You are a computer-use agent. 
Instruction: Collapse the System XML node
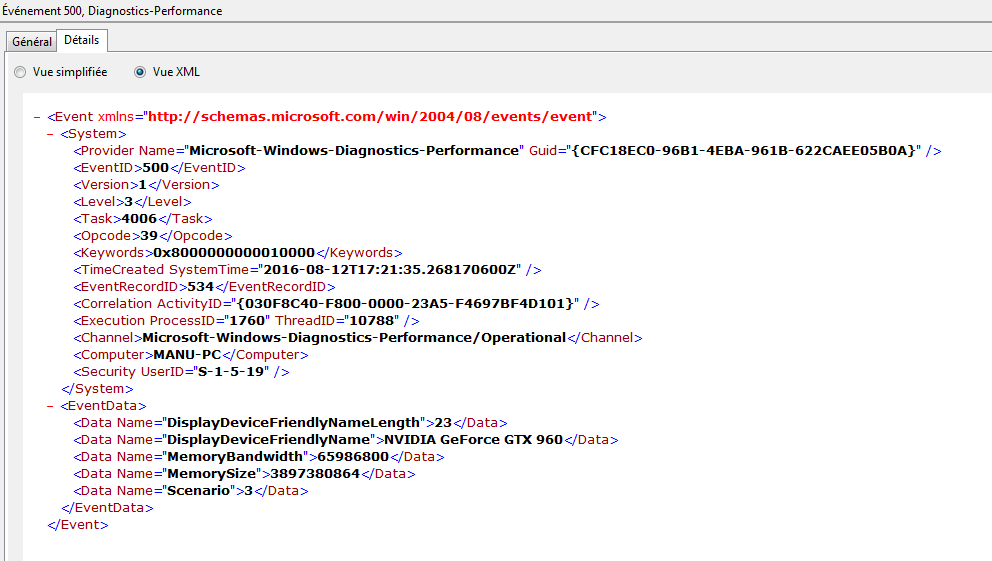50,134
